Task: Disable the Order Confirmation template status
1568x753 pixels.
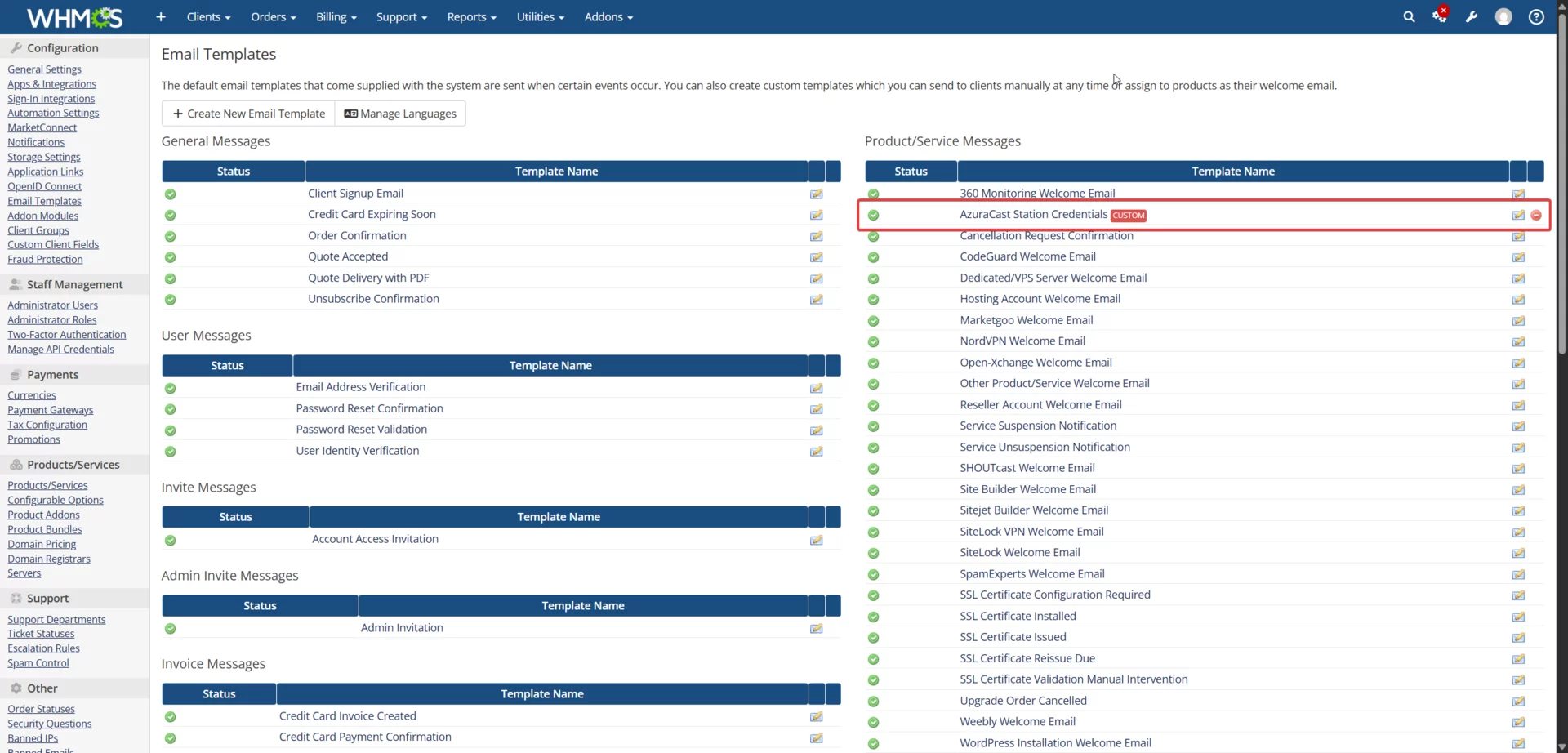Action: pos(171,236)
